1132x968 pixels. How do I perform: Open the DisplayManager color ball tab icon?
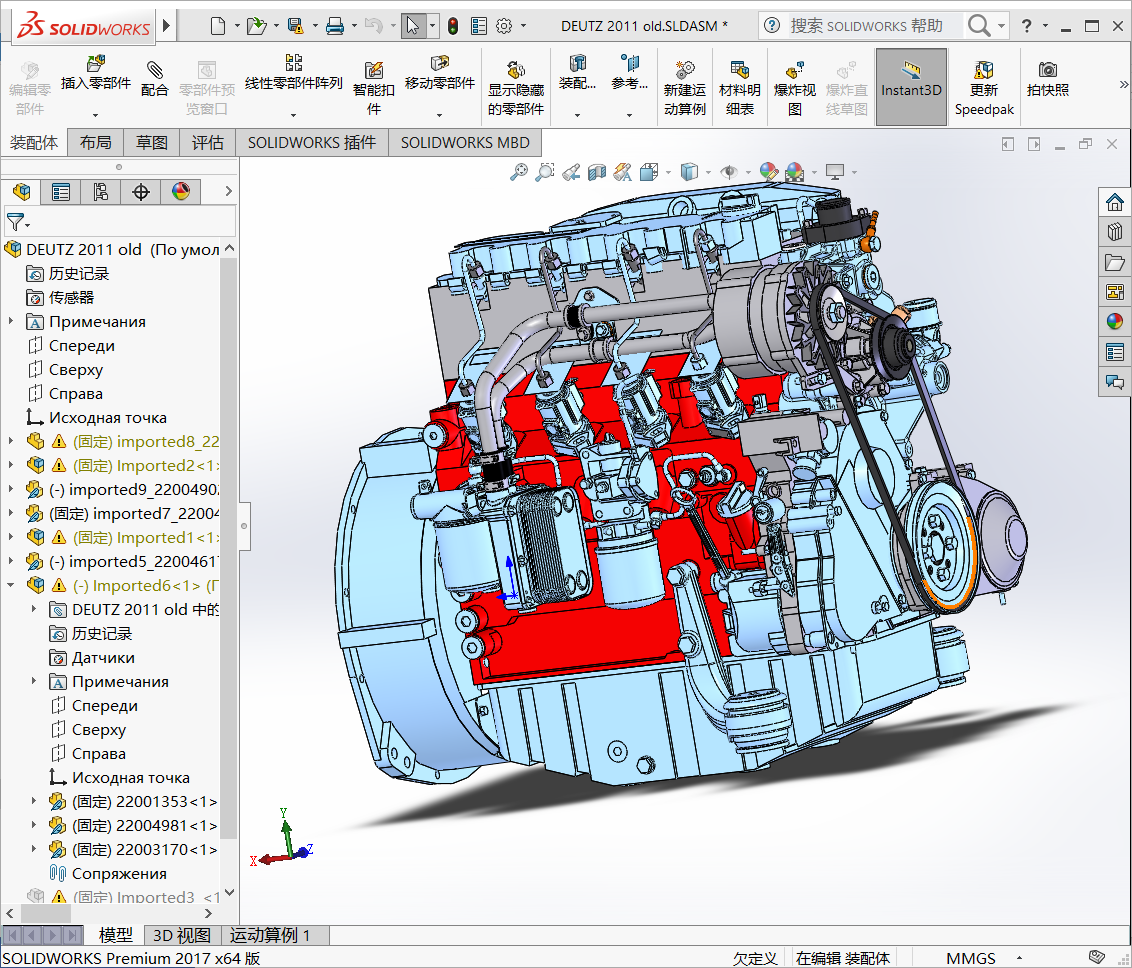(x=180, y=191)
